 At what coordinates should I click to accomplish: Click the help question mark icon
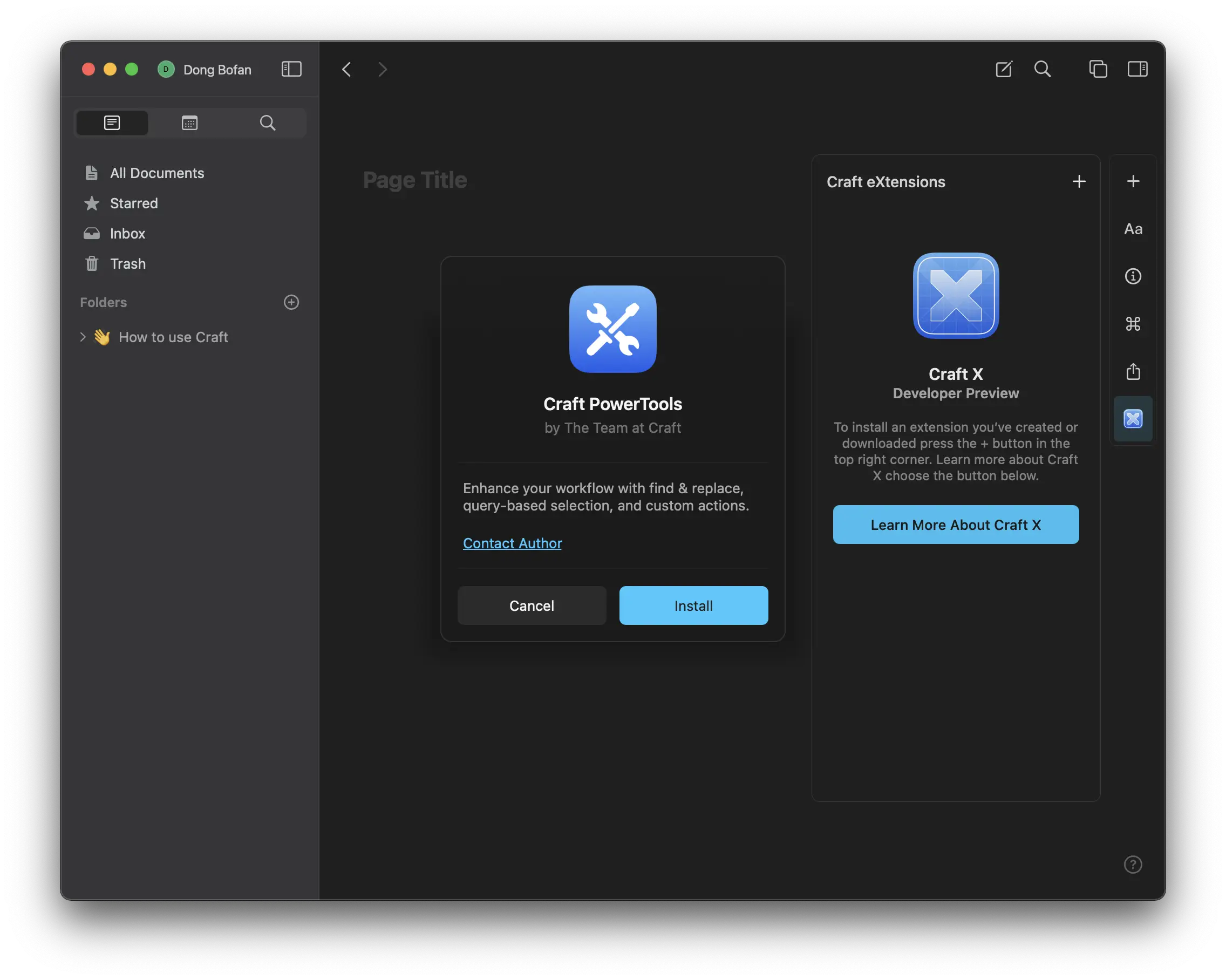(x=1133, y=865)
